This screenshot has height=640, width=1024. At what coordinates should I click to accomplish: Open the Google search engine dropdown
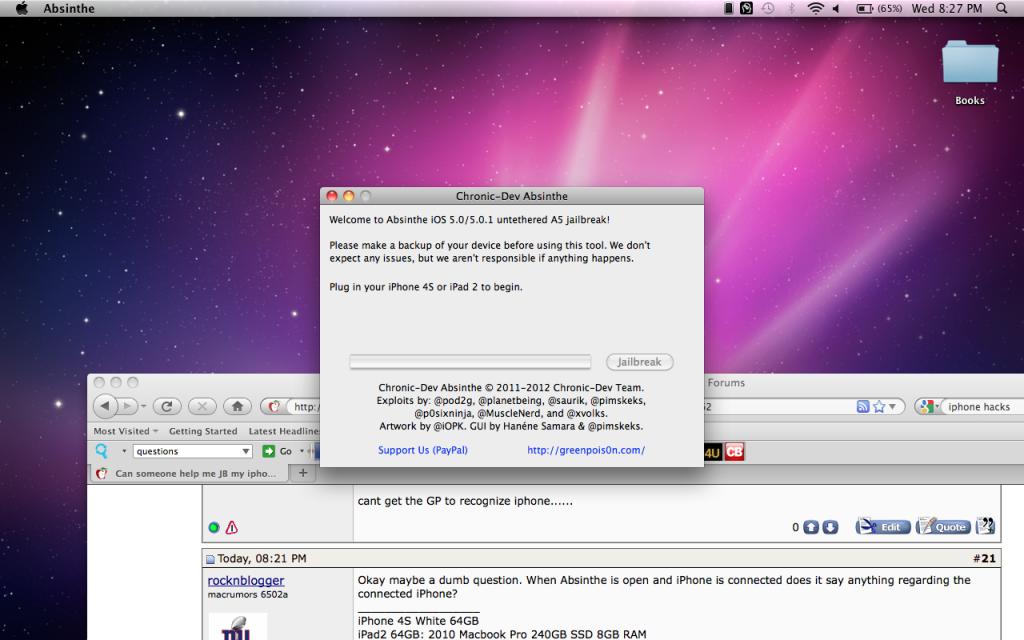[x=929, y=407]
